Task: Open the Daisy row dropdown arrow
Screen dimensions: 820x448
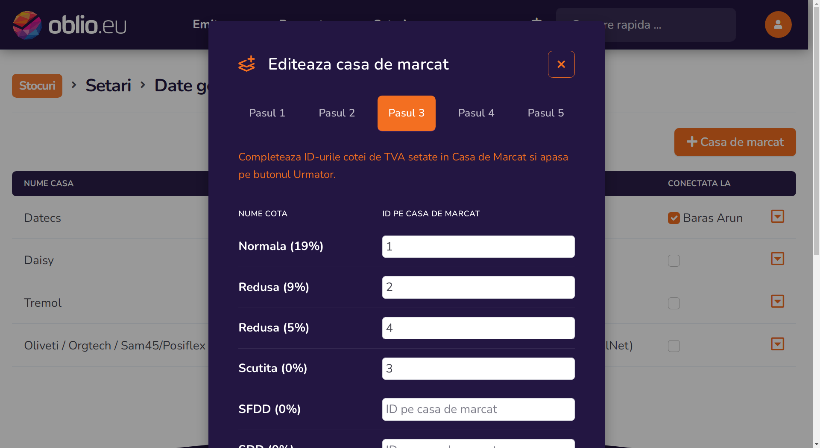Action: pyautogui.click(x=777, y=259)
